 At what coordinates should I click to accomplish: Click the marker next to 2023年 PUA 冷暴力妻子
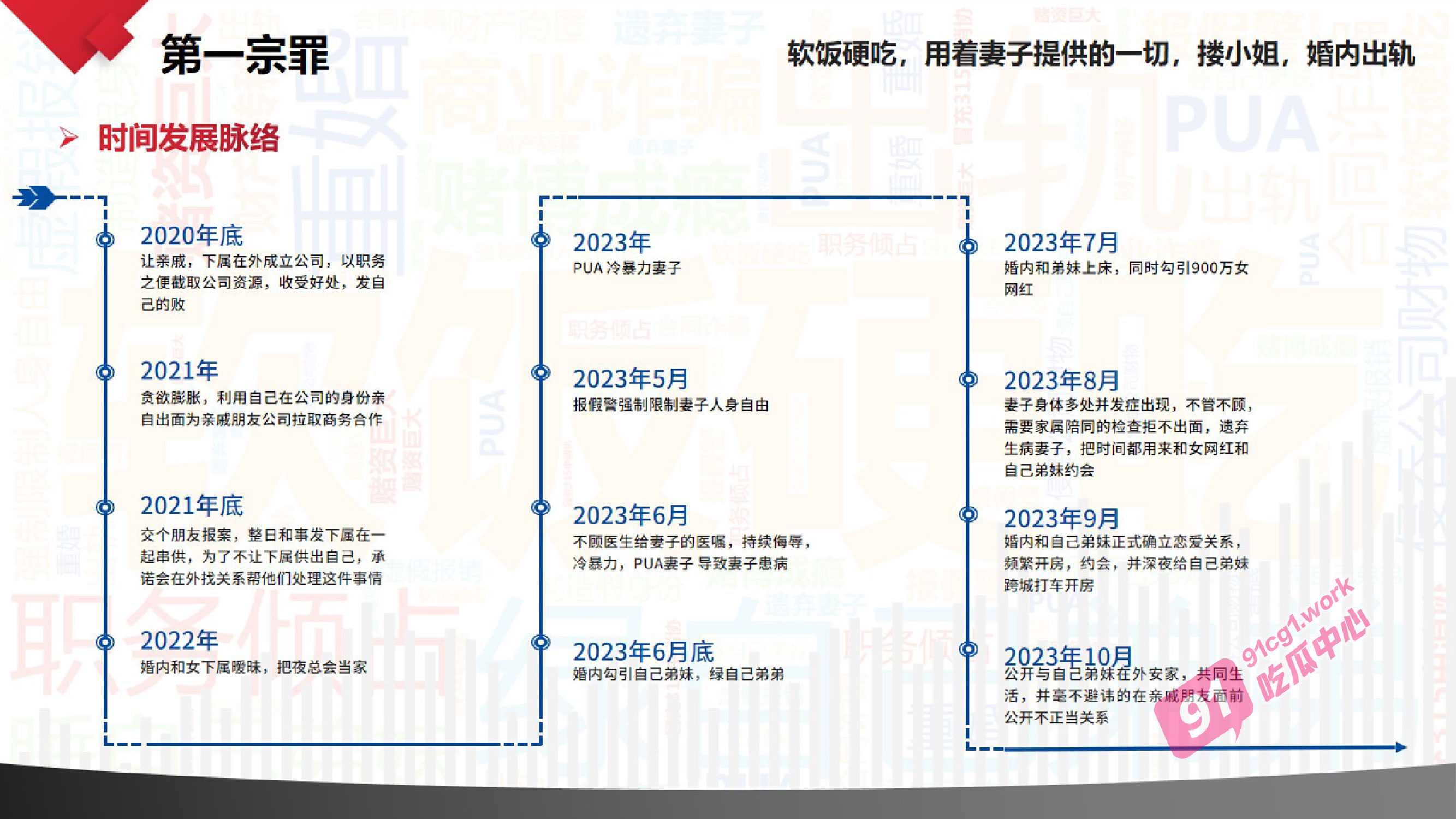(541, 240)
